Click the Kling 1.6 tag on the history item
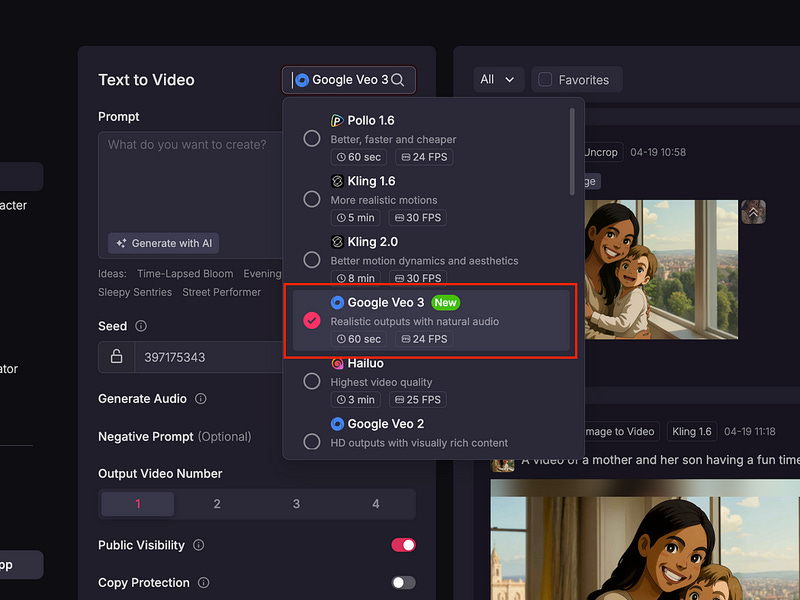This screenshot has height=600, width=800. tap(691, 432)
